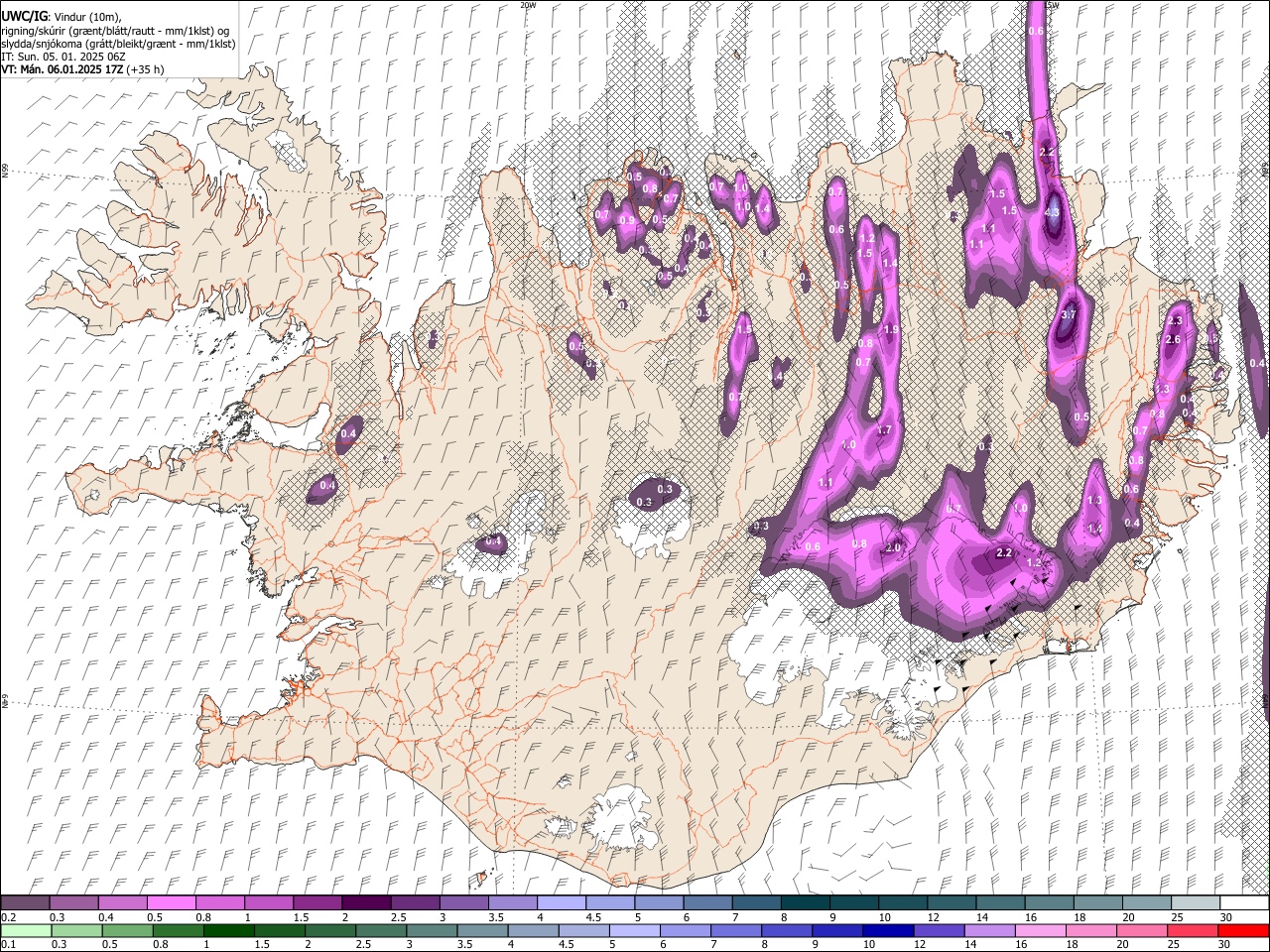Select the "rigning/skúrir (grænt/blátt/rautt - mm/1klst) og" header line
Image resolution: width=1270 pixels, height=952 pixels.
115,31
